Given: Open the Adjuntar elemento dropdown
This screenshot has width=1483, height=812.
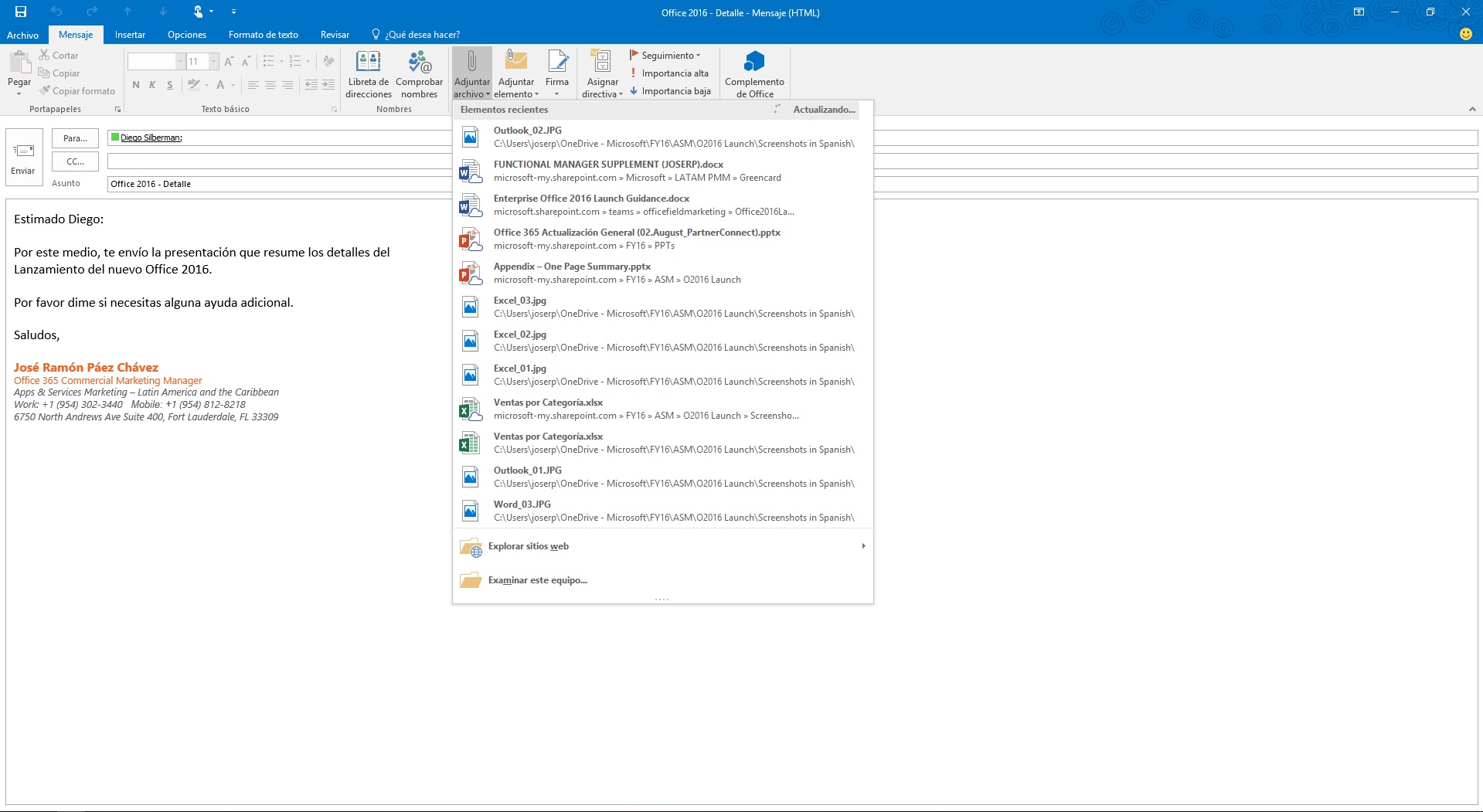Looking at the screenshot, I should [516, 74].
